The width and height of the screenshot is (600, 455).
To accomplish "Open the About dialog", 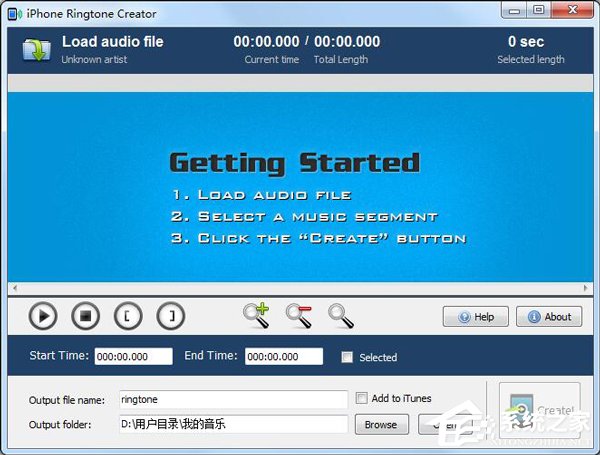I will 549,316.
